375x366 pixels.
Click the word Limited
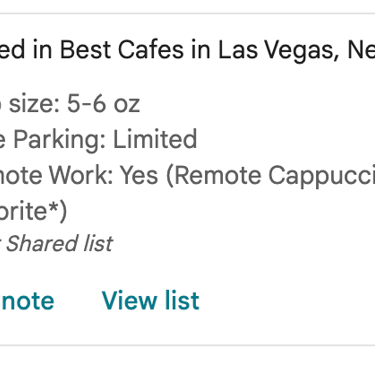click(155, 139)
